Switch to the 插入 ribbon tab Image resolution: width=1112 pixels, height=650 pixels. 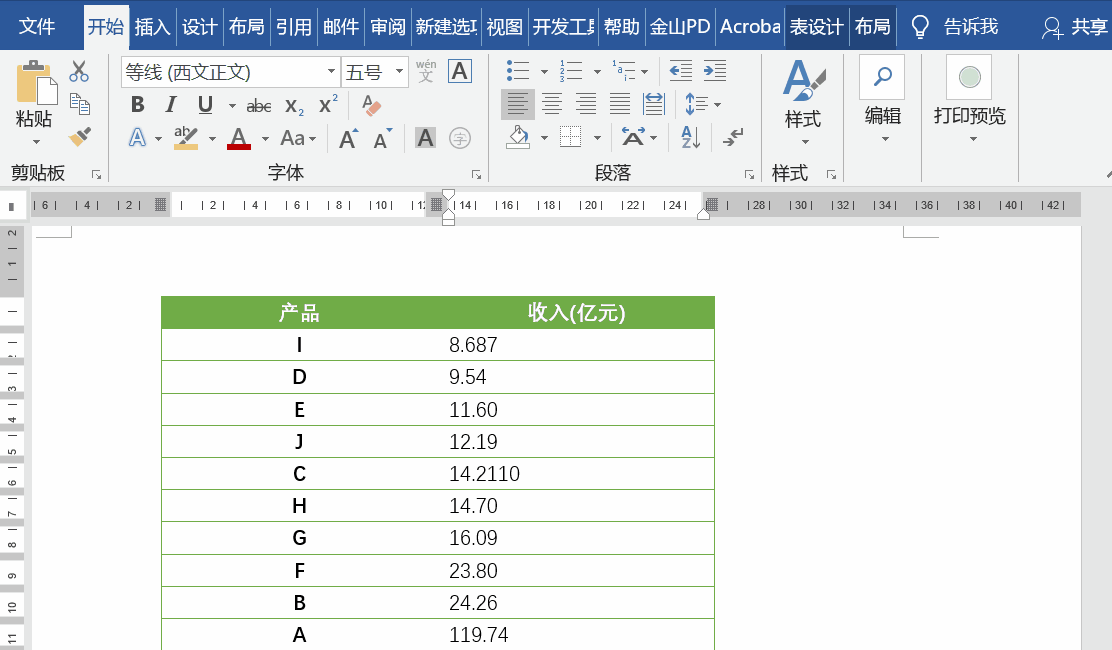coord(152,27)
